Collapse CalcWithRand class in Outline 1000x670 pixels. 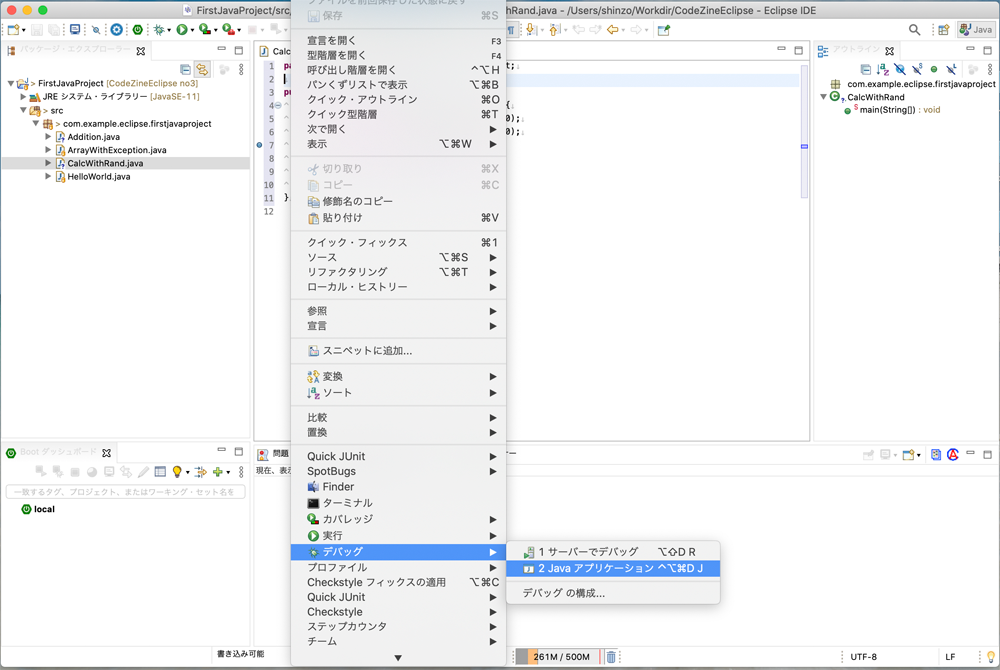point(823,97)
